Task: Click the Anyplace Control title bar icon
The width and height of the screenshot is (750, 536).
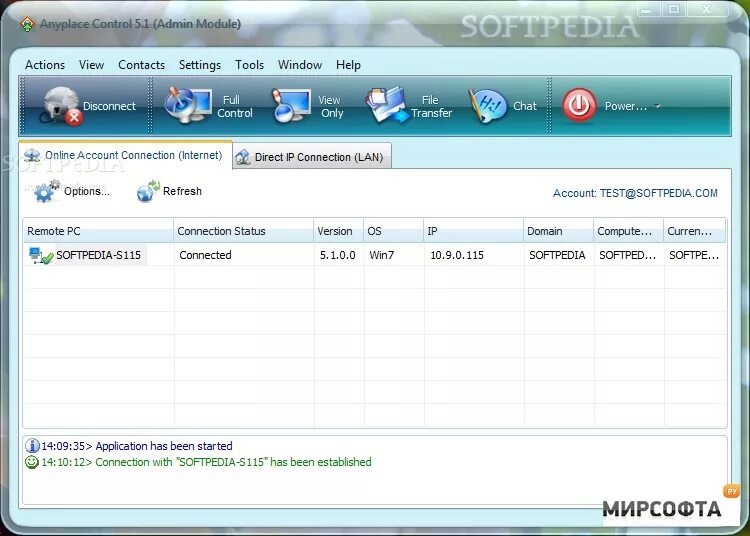Action: coord(28,24)
